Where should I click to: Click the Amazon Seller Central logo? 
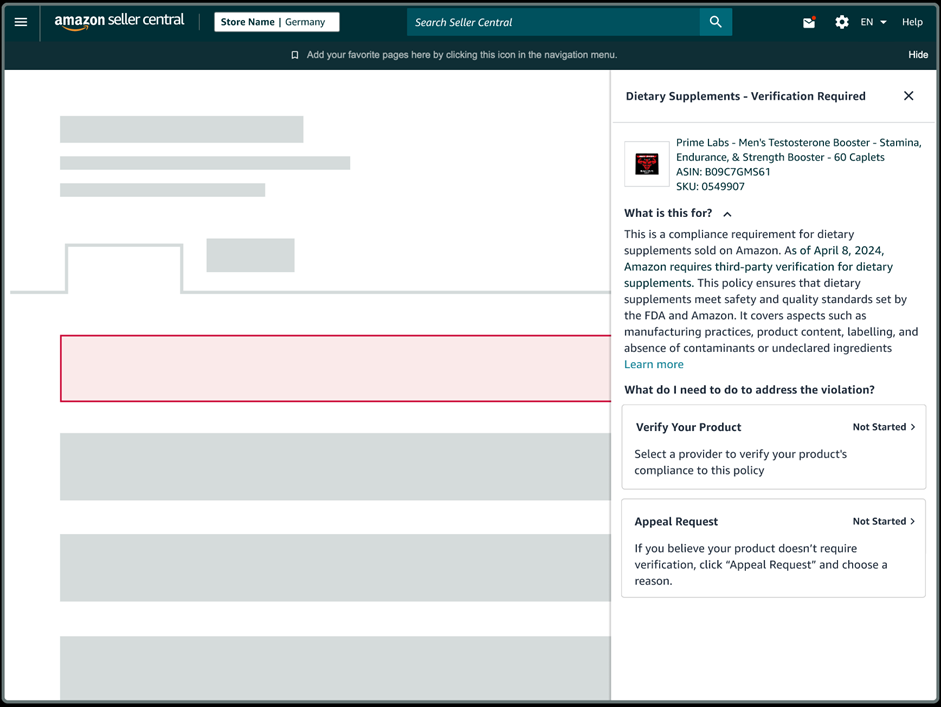pyautogui.click(x=119, y=22)
